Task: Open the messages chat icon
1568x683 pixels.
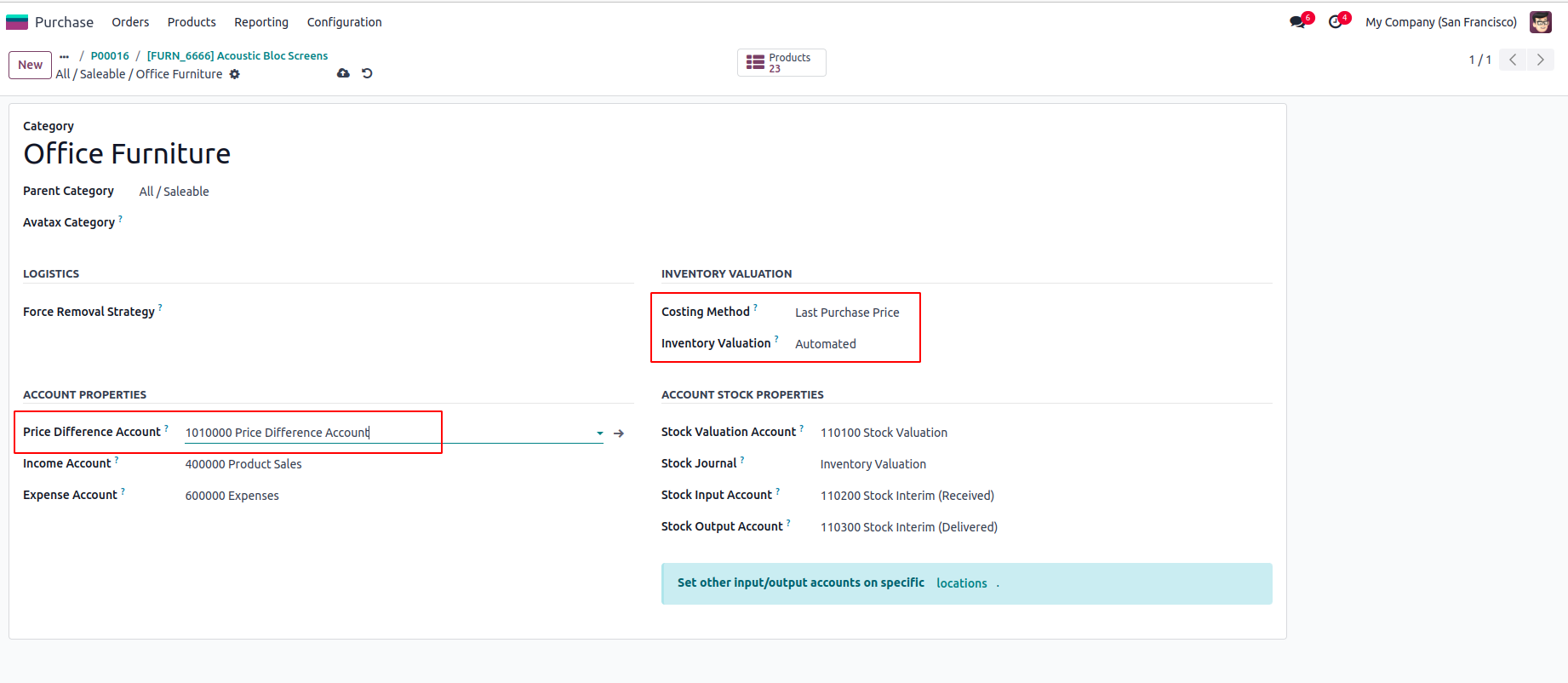Action: point(1297,22)
